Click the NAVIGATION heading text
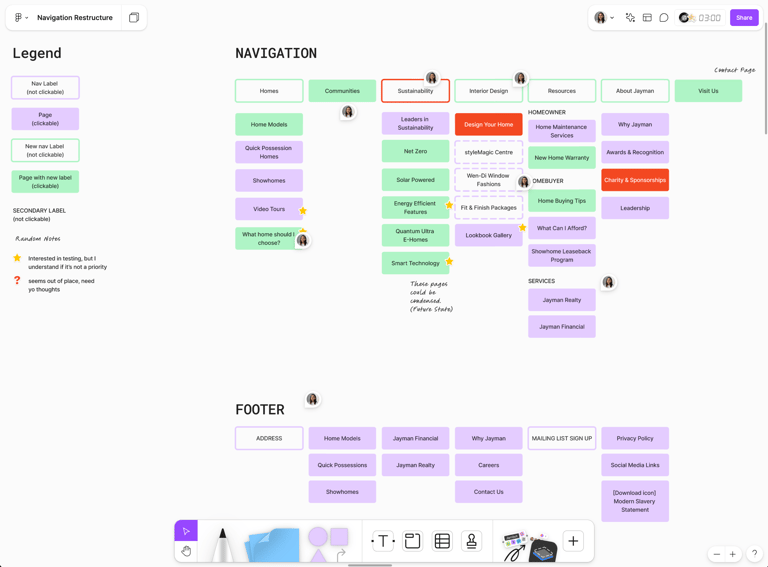 pos(276,53)
